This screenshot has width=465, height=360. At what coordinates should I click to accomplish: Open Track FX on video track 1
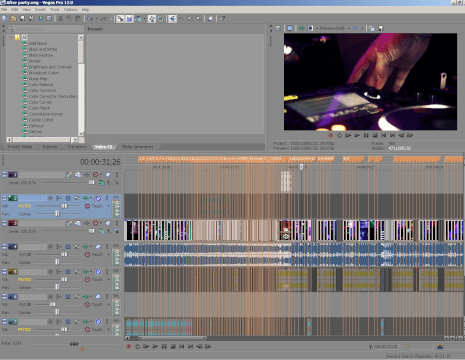click(x=78, y=174)
